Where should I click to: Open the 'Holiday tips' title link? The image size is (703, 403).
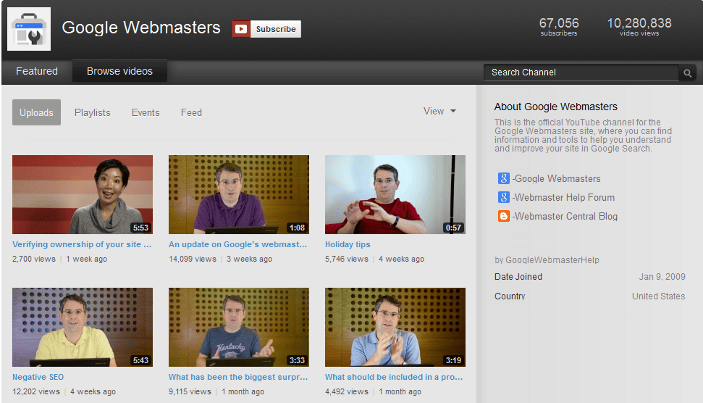click(x=347, y=244)
